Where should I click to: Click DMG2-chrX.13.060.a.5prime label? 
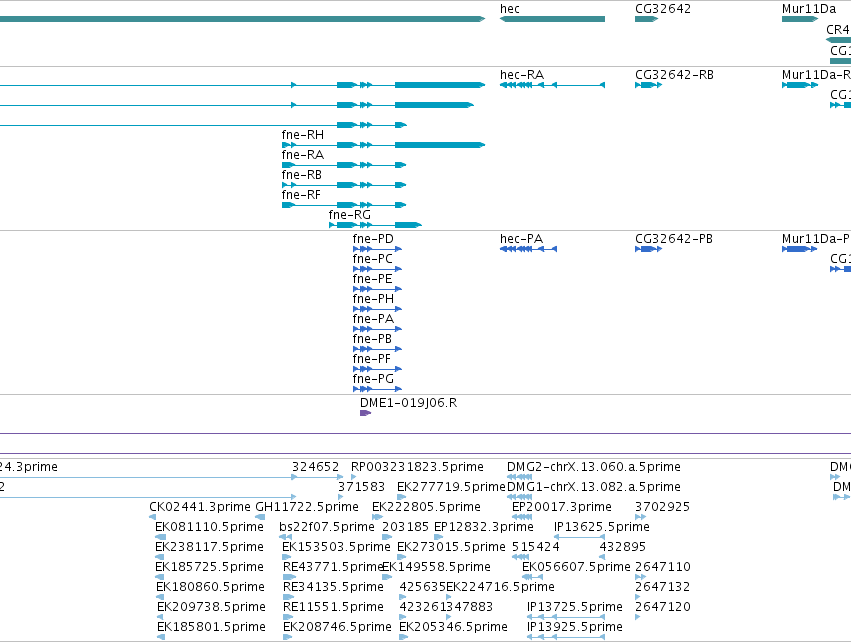click(594, 467)
